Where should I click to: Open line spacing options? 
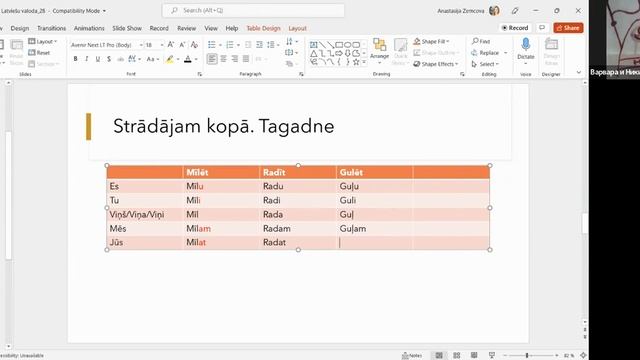tap(273, 44)
